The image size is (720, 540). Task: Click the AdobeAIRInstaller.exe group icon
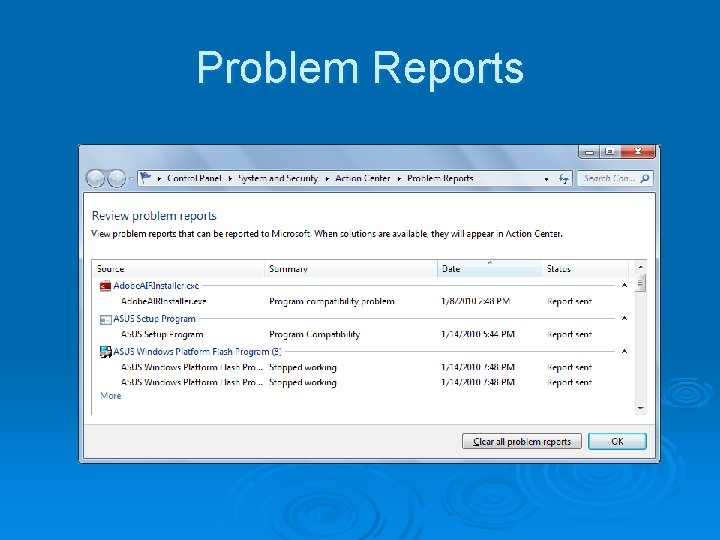[x=105, y=286]
